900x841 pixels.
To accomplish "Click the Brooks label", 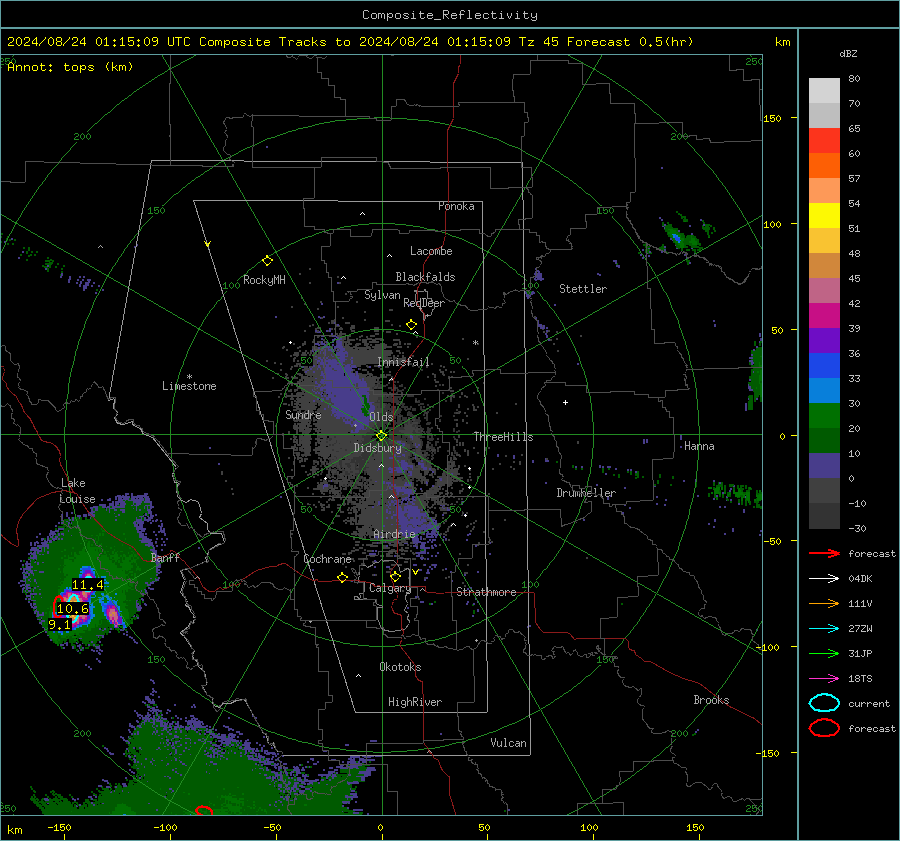I will (x=711, y=700).
